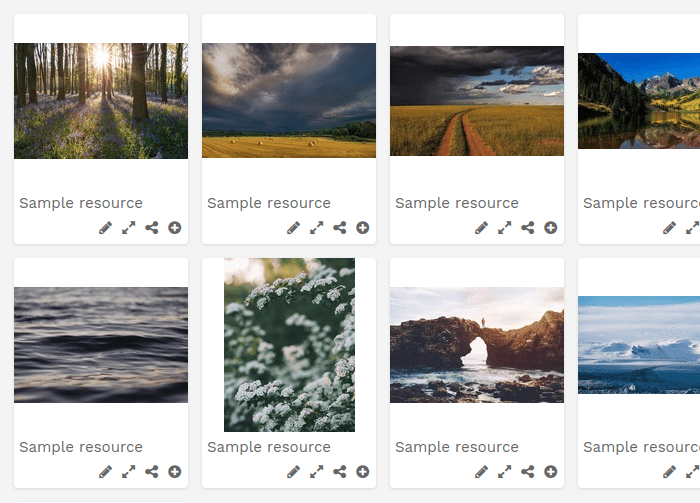
Task: Expand preview of stormy hay field resource
Action: pyautogui.click(x=317, y=228)
